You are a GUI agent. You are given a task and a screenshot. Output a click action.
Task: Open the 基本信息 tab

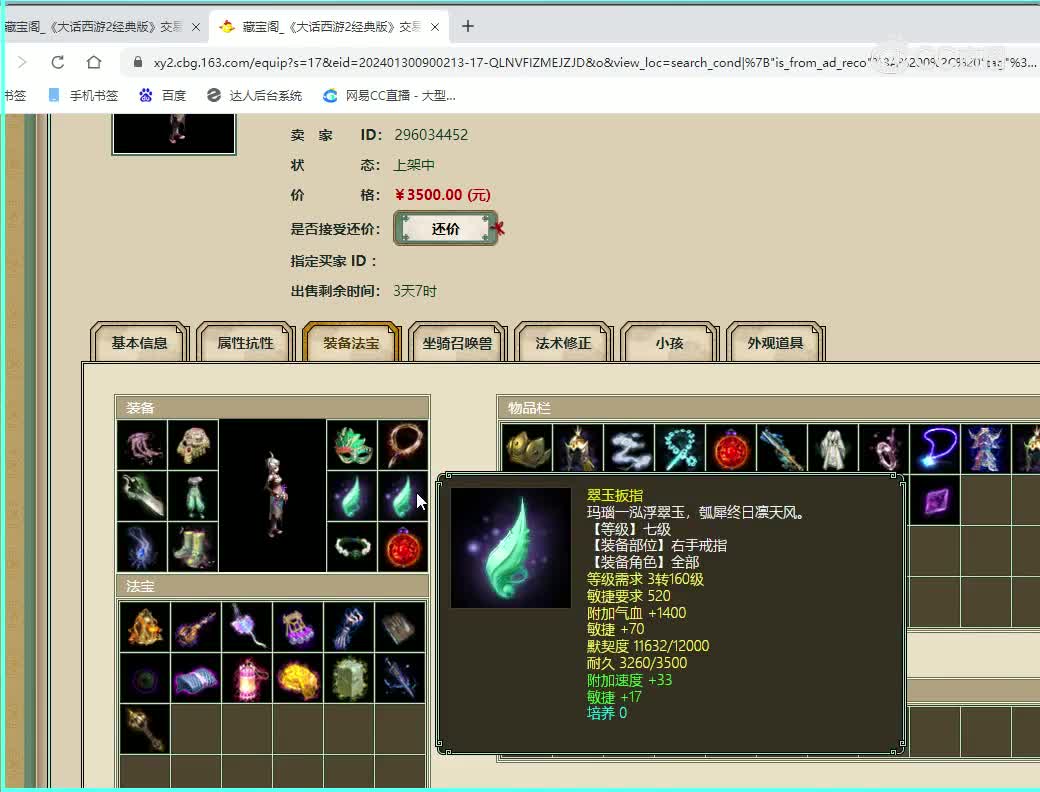(x=139, y=343)
